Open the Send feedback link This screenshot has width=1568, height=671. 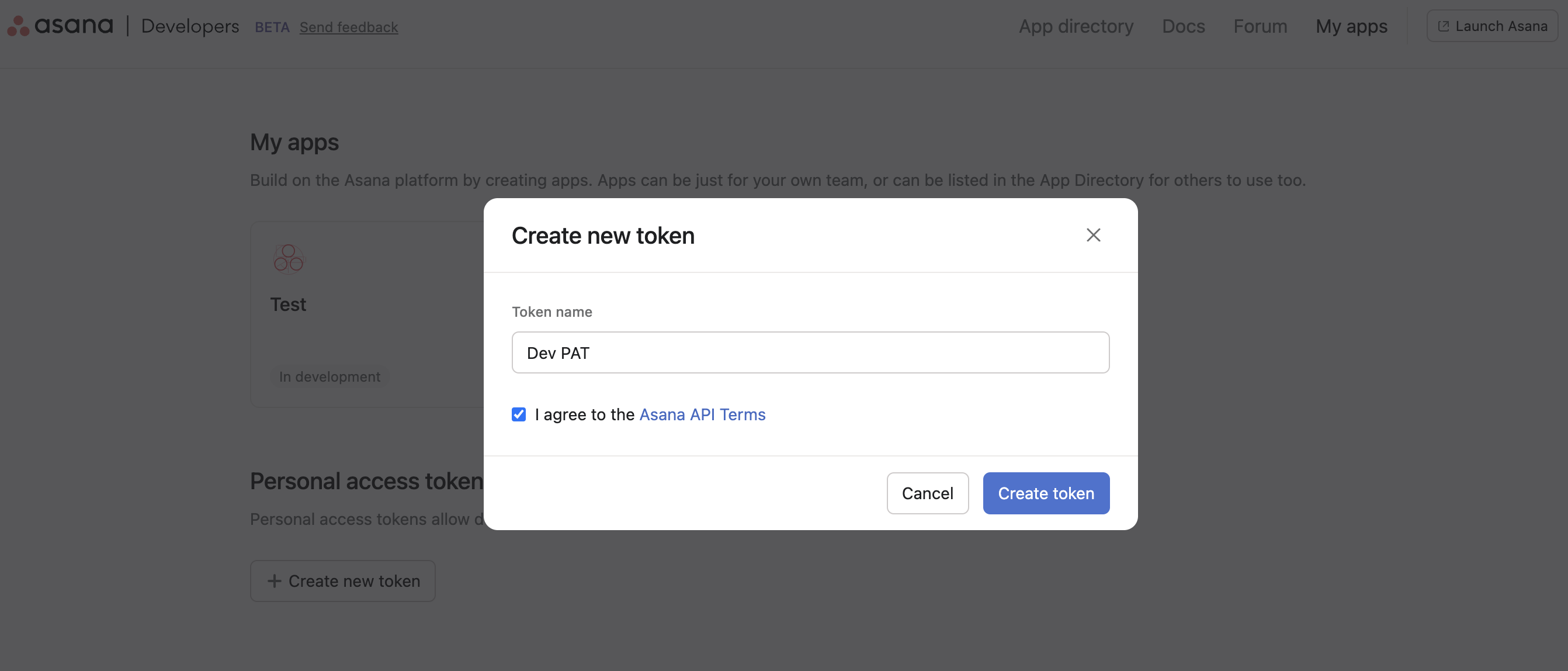pyautogui.click(x=349, y=27)
